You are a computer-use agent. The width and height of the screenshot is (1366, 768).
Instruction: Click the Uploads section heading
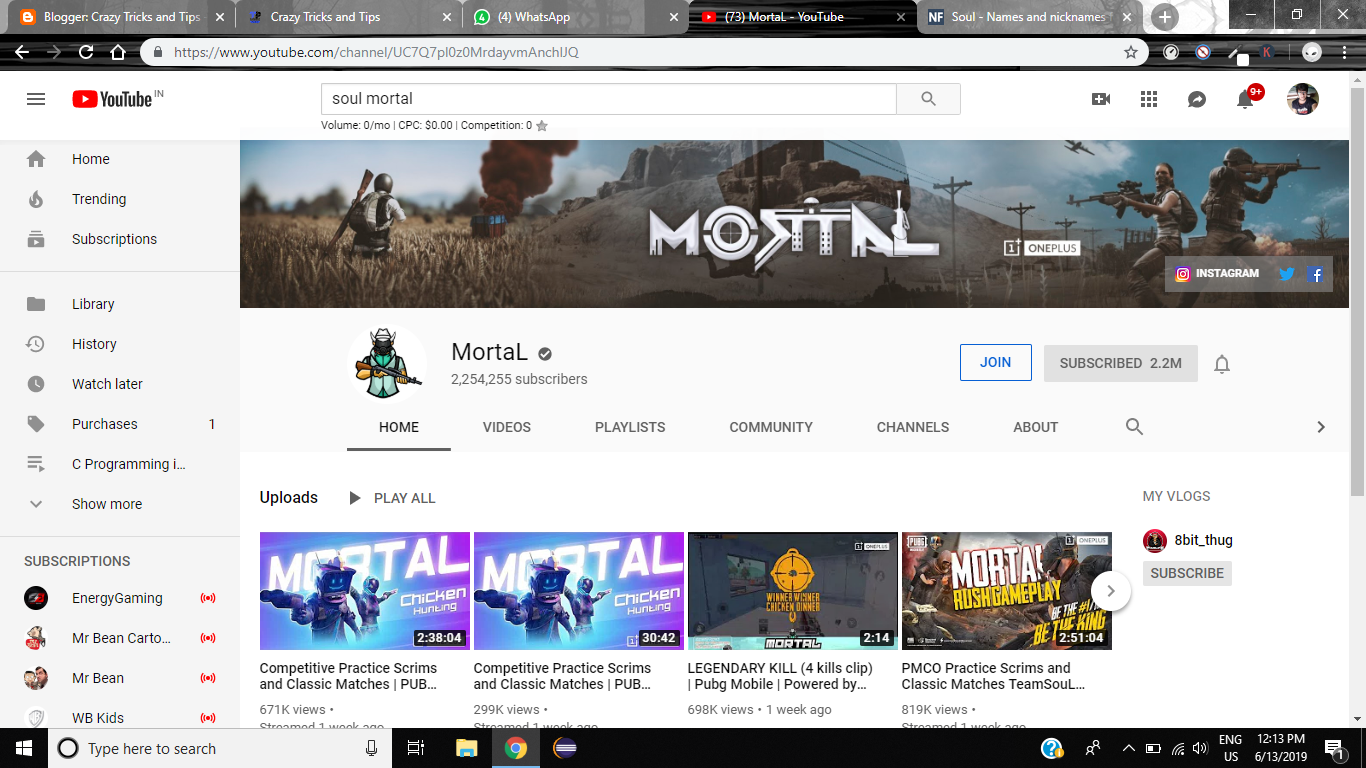pyautogui.click(x=289, y=497)
